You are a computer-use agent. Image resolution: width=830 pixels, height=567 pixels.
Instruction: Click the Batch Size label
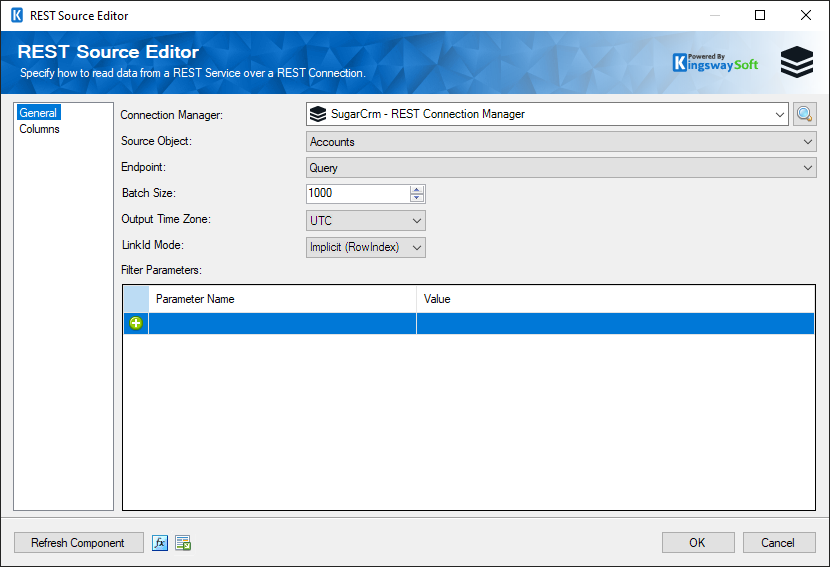[149, 193]
